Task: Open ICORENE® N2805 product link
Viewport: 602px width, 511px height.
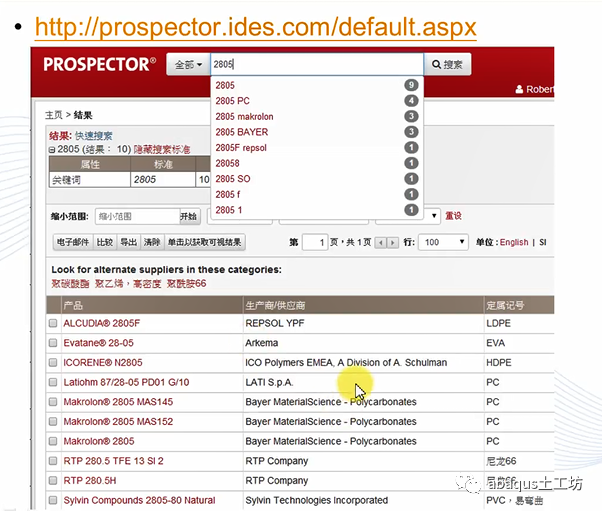Action: [103, 362]
